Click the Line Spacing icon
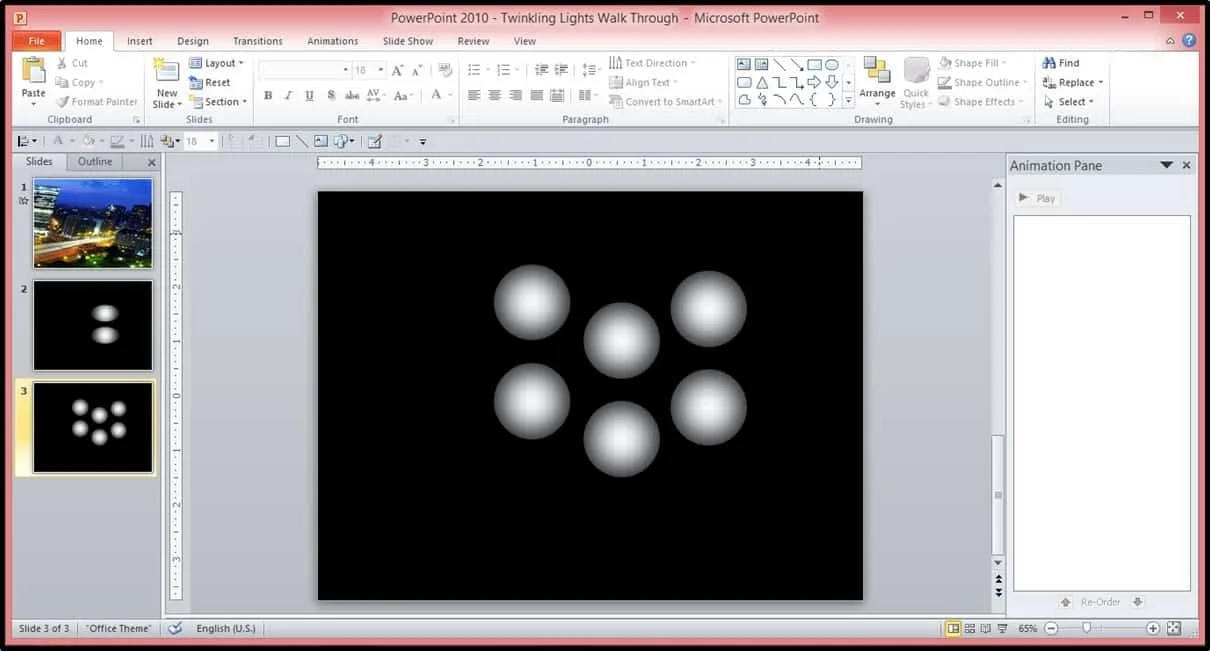 pos(589,70)
